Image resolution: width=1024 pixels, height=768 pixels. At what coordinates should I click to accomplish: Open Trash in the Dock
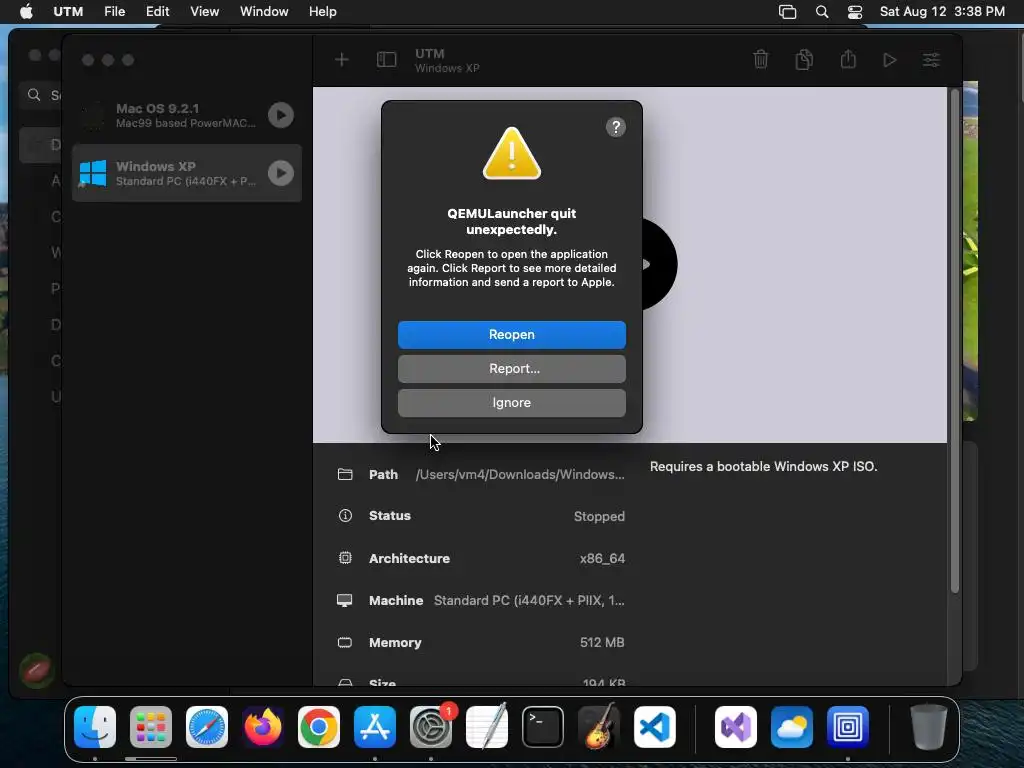[929, 727]
